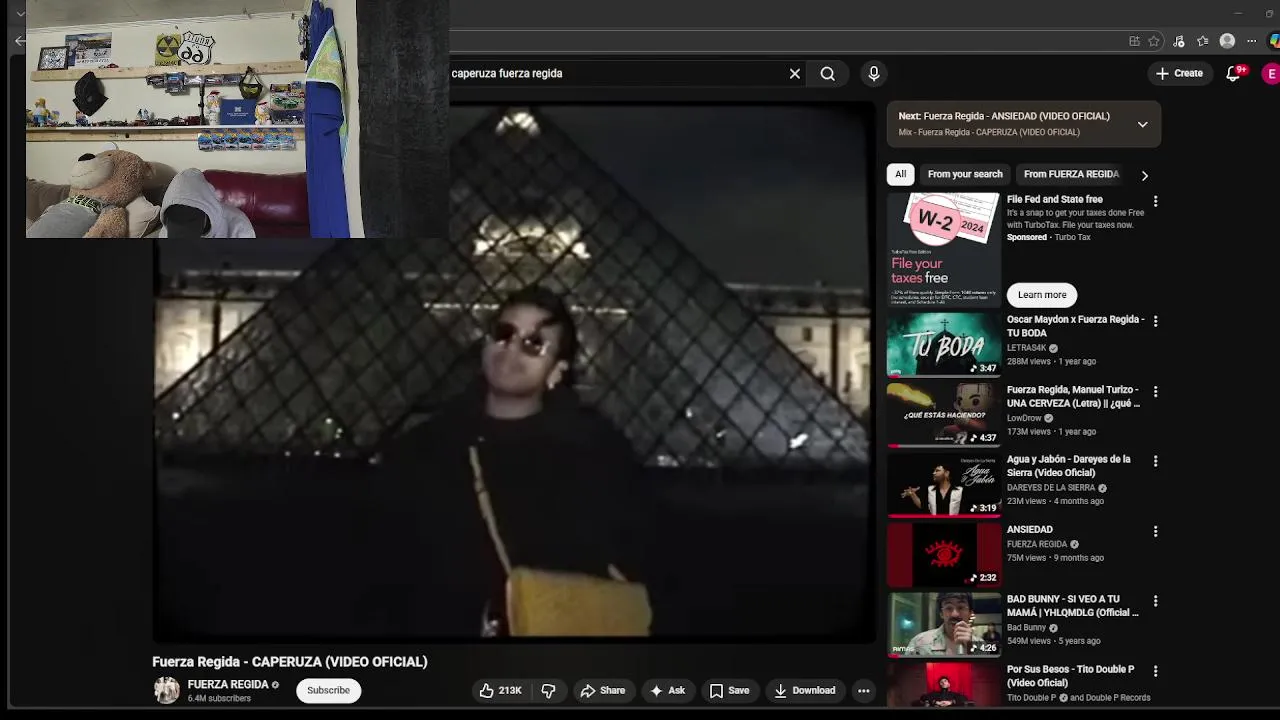
Task: Play Bad Bunny SI VEO A TU MAMÁ thumbnail
Action: point(944,624)
